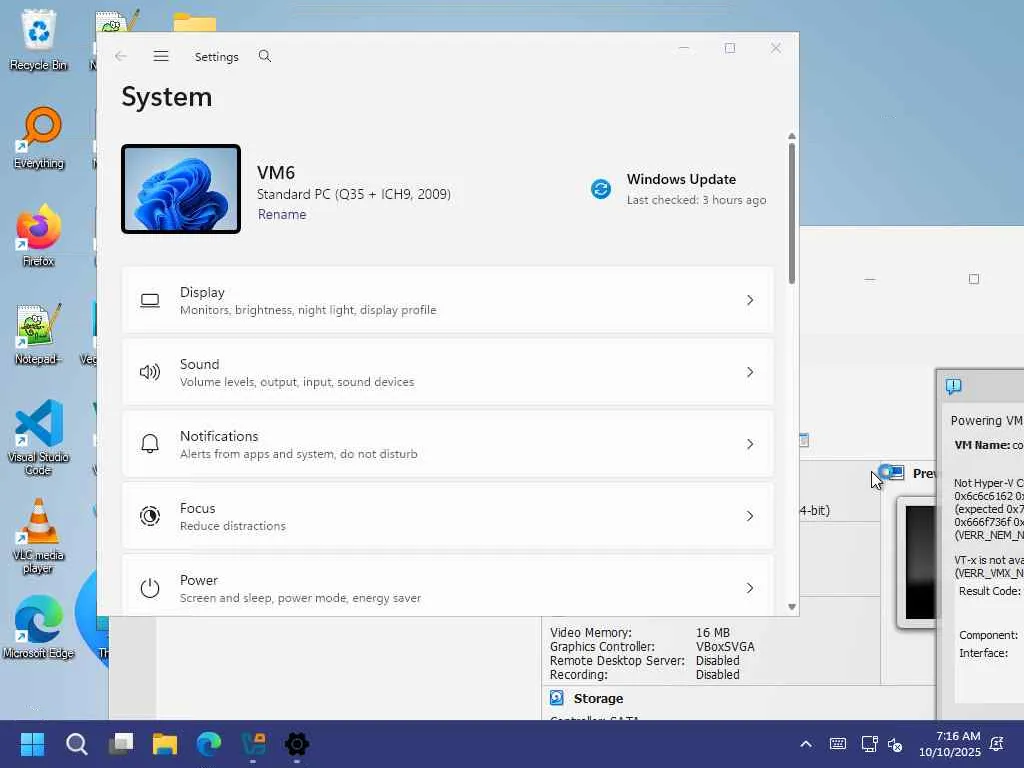Click the Settings window vertical scrollbar
This screenshot has height=768, width=1024.
point(792,212)
